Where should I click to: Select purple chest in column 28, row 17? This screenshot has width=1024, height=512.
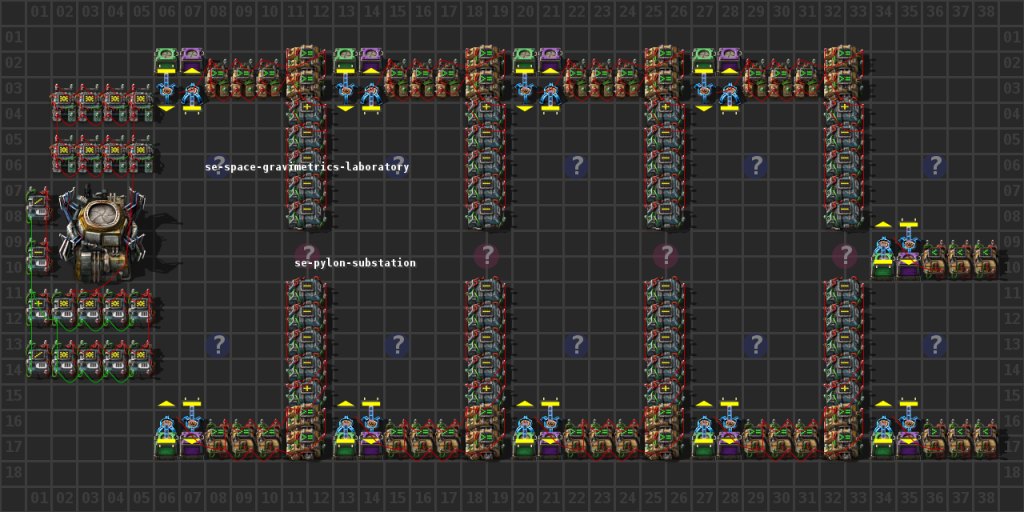729,447
